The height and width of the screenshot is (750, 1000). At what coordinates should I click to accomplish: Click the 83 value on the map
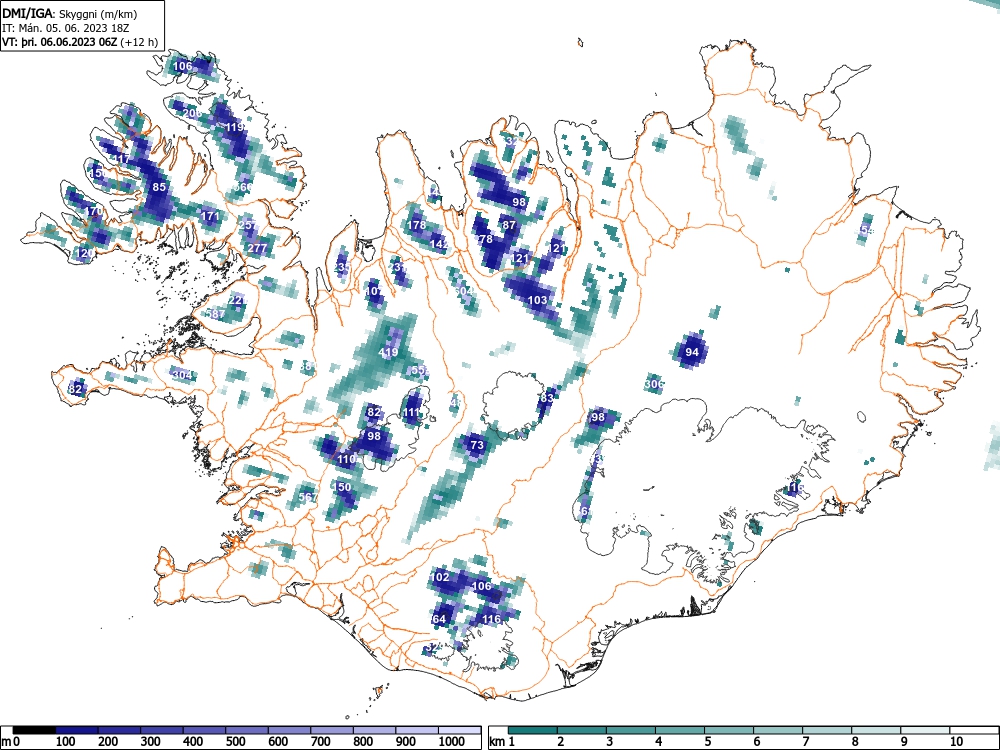pos(547,398)
